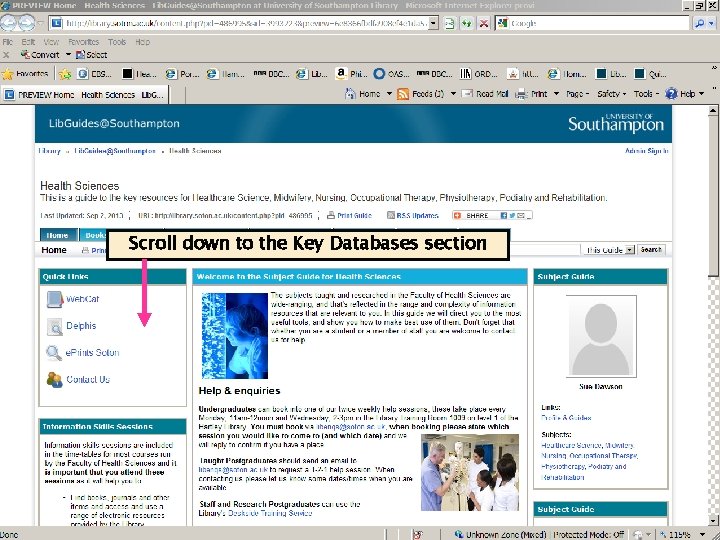Click the Home house icon in command bar
This screenshot has width=720, height=540.
point(350,94)
